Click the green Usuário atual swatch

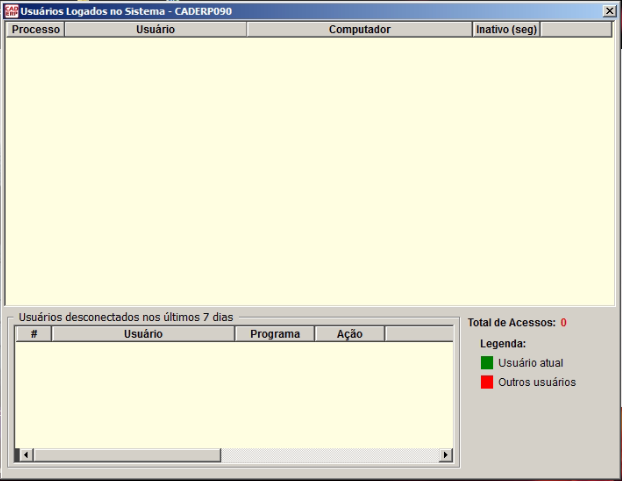[487, 362]
